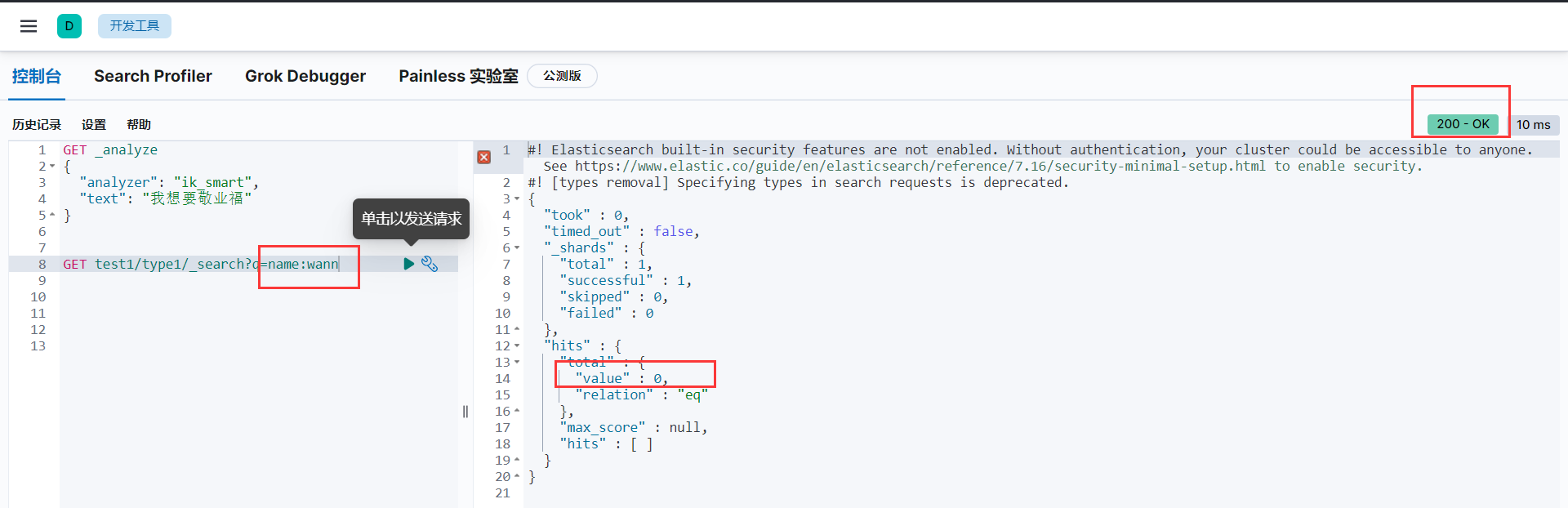Click the "hits" : [ ] output line
Viewport: 1568px width, 508px height.
pyautogui.click(x=606, y=444)
